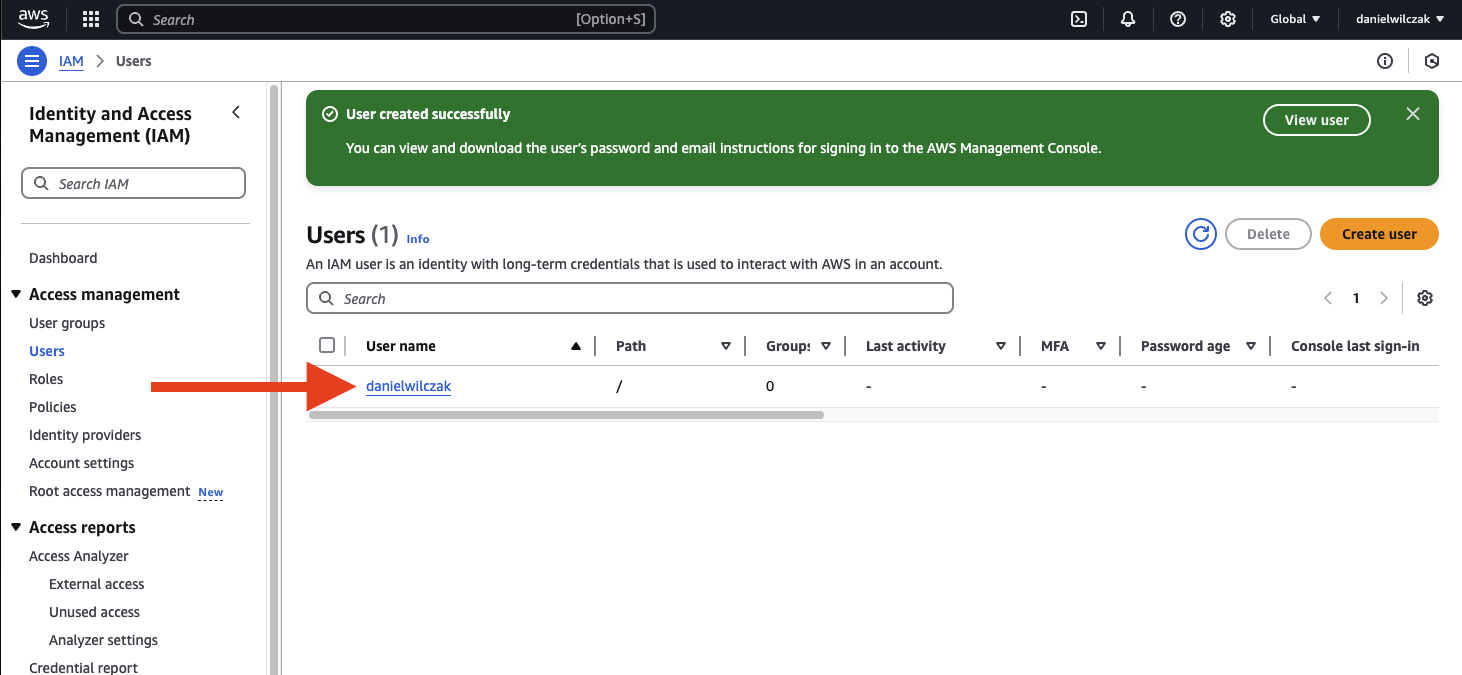Open the Global region dropdown
The height and width of the screenshot is (675, 1462).
(1295, 19)
